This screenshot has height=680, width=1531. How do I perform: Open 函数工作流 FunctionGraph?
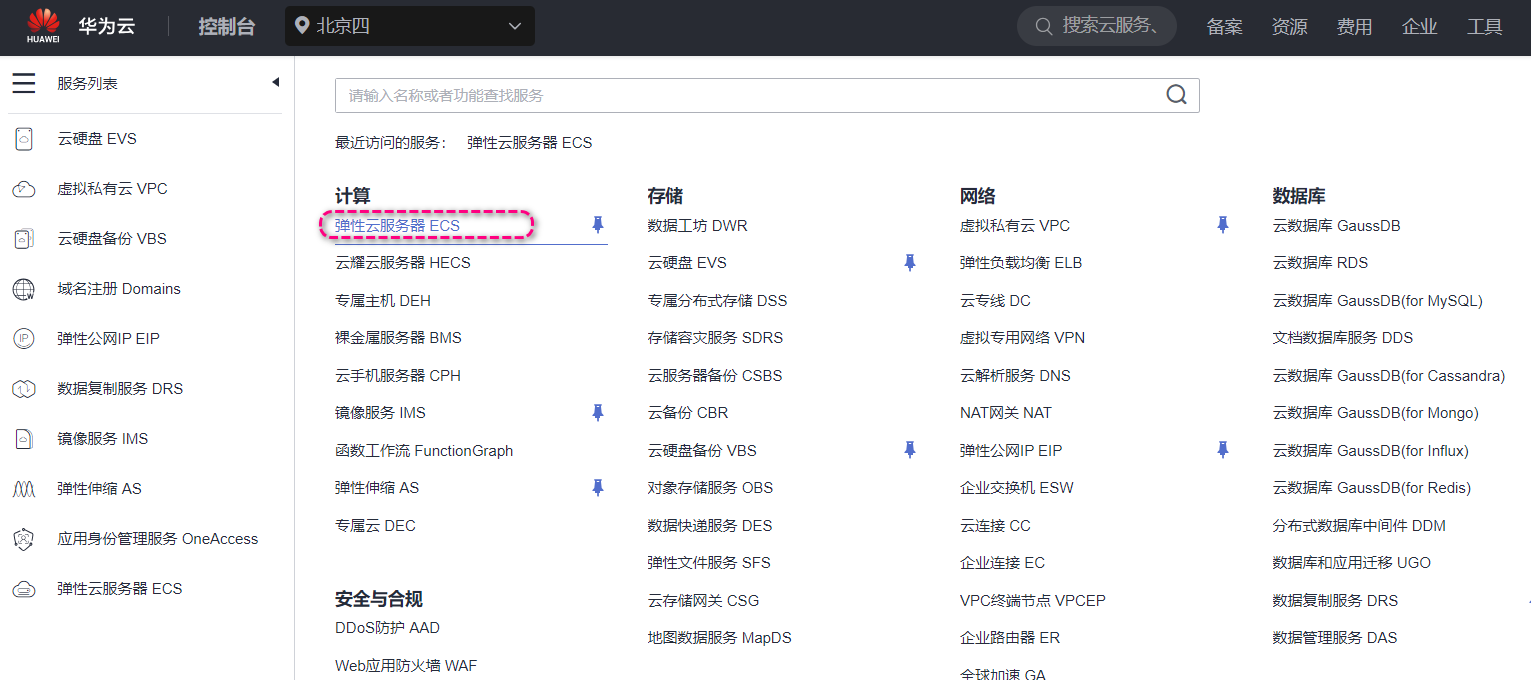(x=424, y=451)
